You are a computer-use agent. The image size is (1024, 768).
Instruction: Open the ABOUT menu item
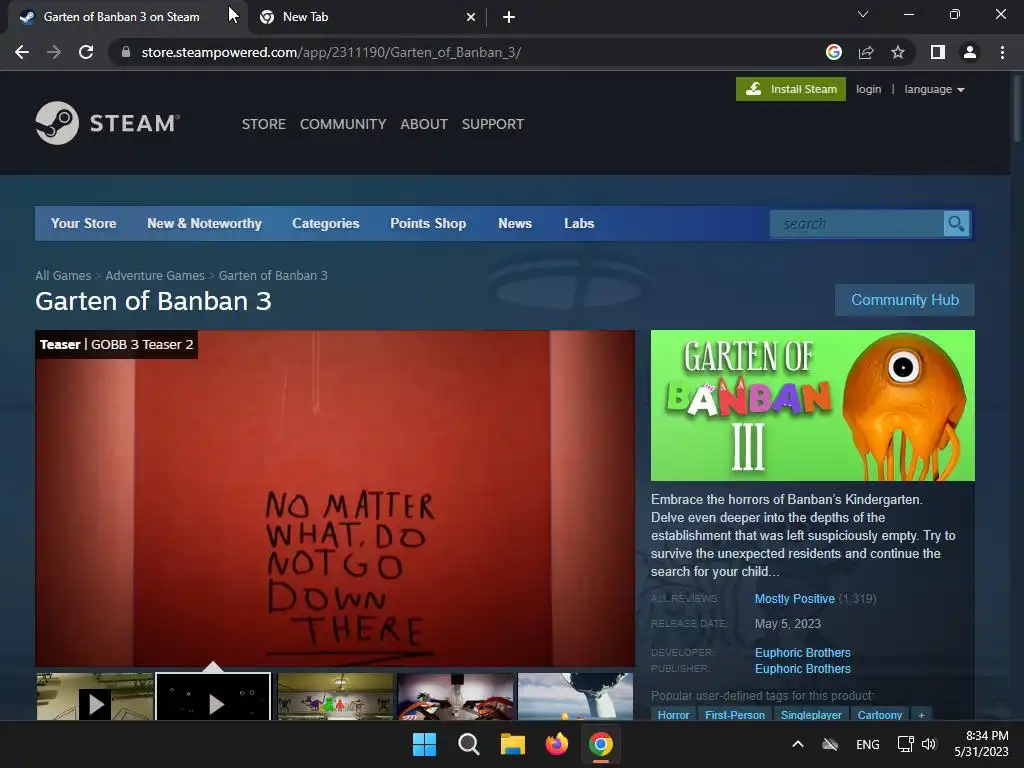point(424,124)
